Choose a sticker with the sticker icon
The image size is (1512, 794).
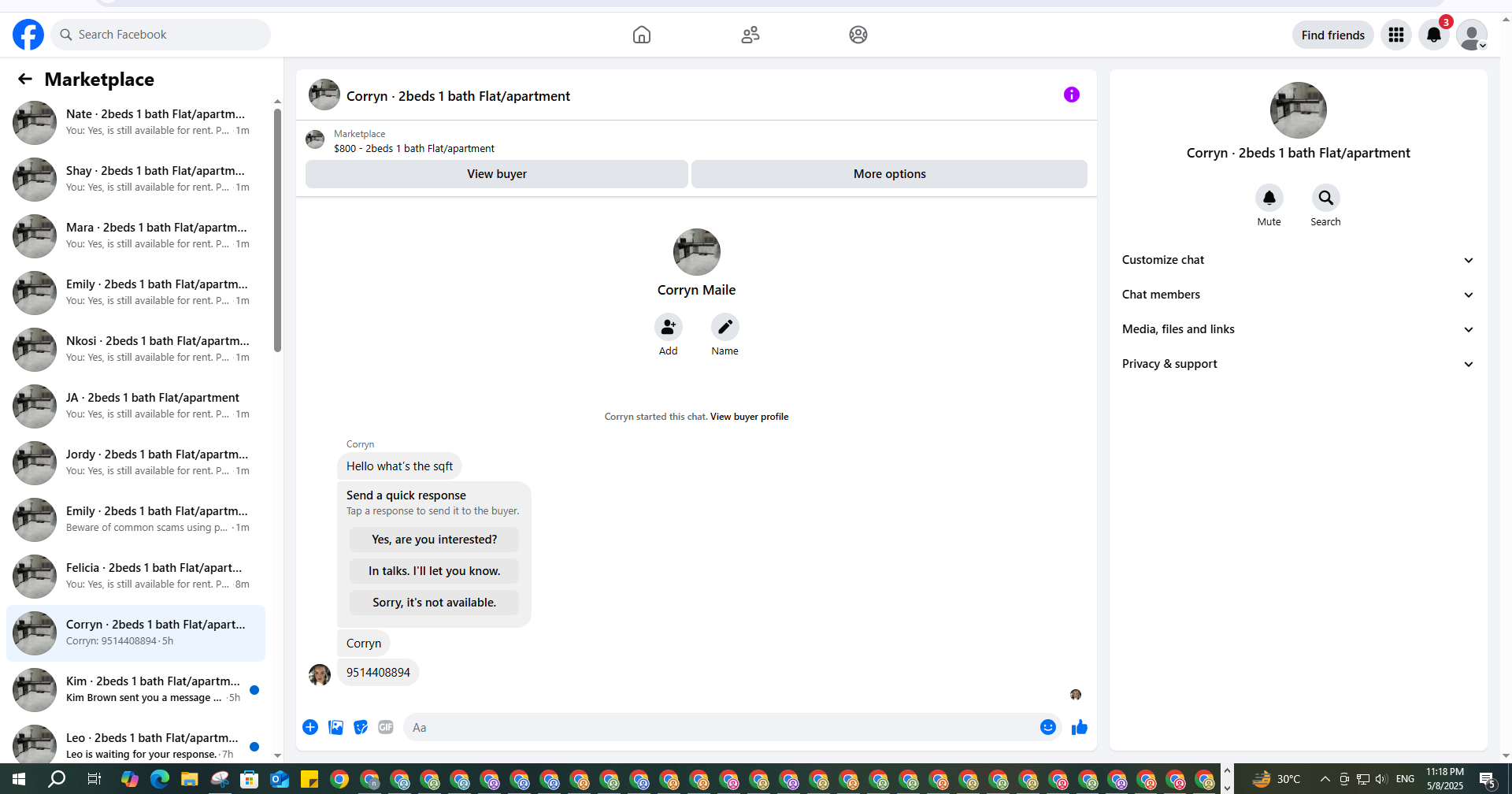[361, 727]
